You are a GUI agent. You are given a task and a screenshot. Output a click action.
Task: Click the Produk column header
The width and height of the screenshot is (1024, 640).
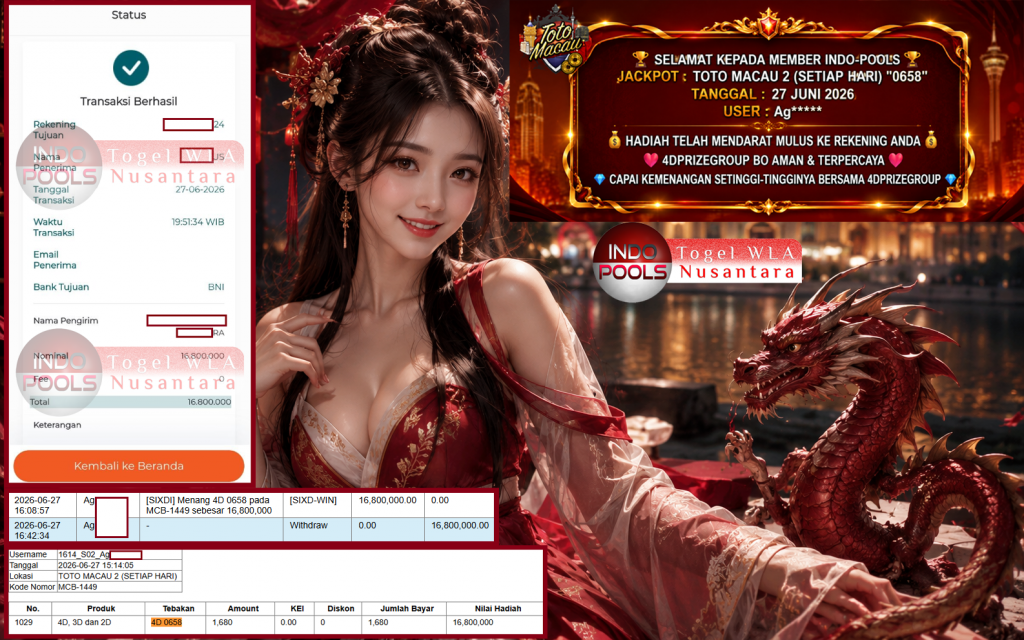[101, 609]
